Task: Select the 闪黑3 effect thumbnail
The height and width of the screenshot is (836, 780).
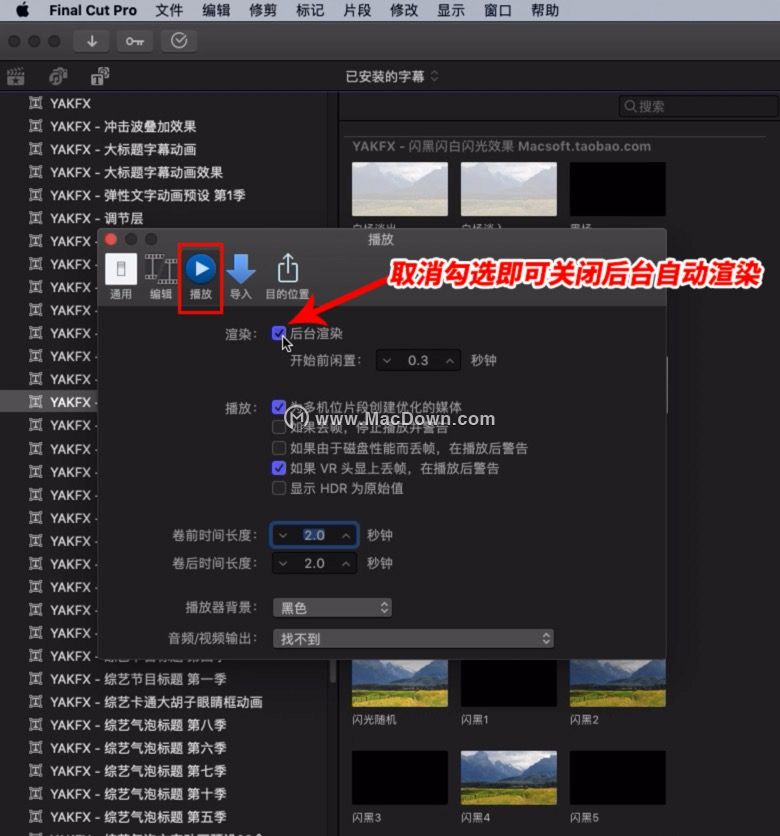Action: pyautogui.click(x=400, y=777)
